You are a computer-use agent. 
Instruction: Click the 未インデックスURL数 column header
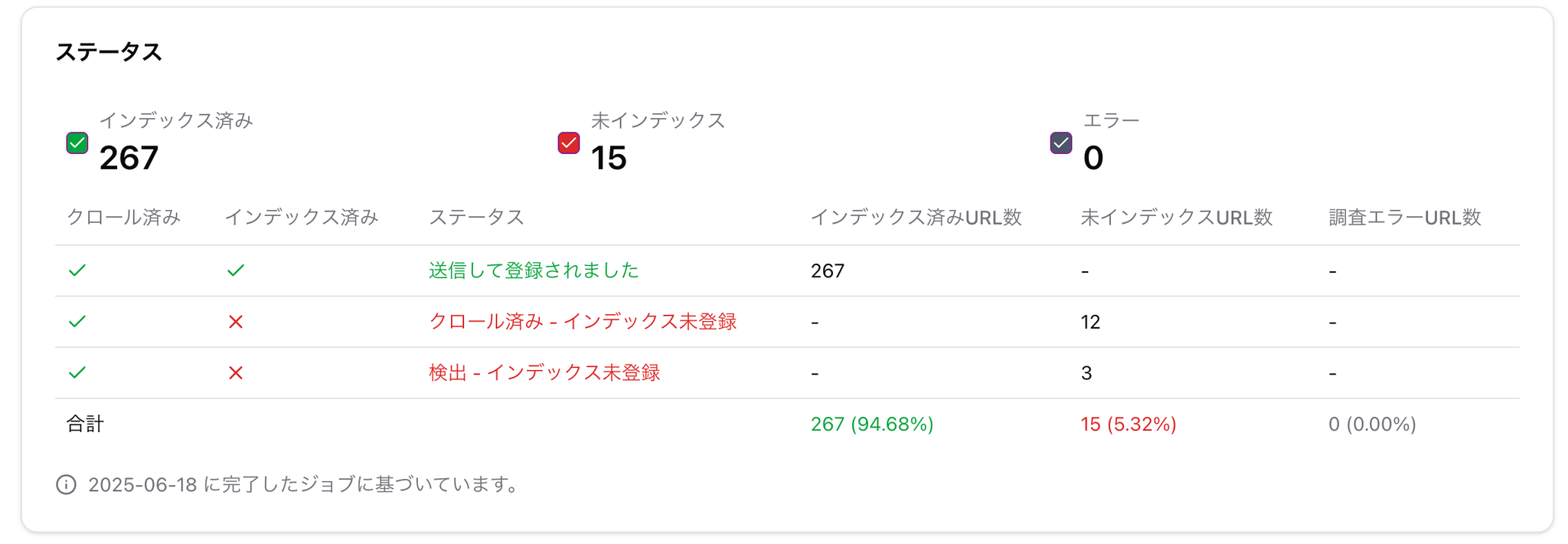pyautogui.click(x=1176, y=218)
